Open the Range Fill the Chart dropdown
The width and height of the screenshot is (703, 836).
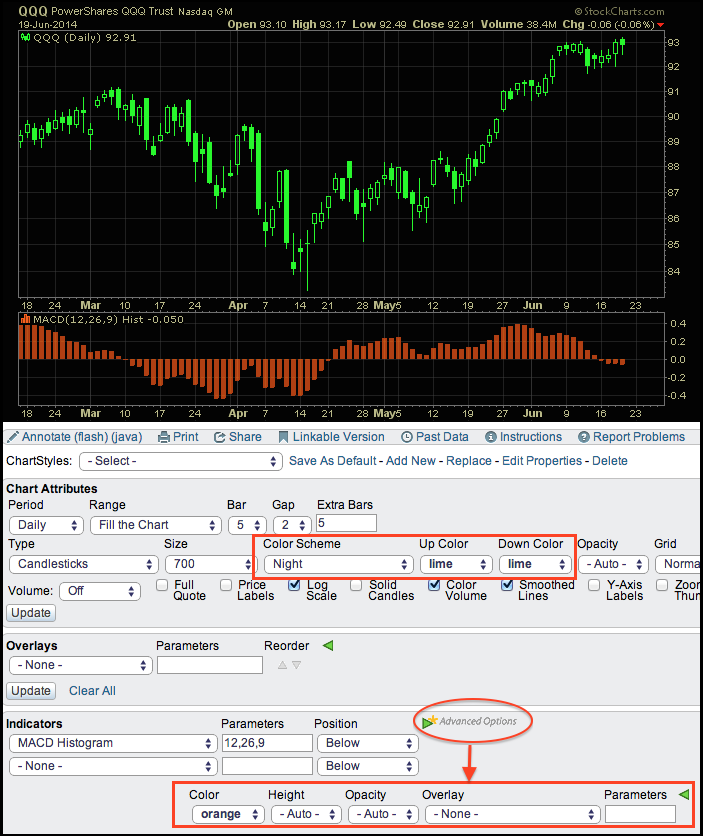(155, 525)
